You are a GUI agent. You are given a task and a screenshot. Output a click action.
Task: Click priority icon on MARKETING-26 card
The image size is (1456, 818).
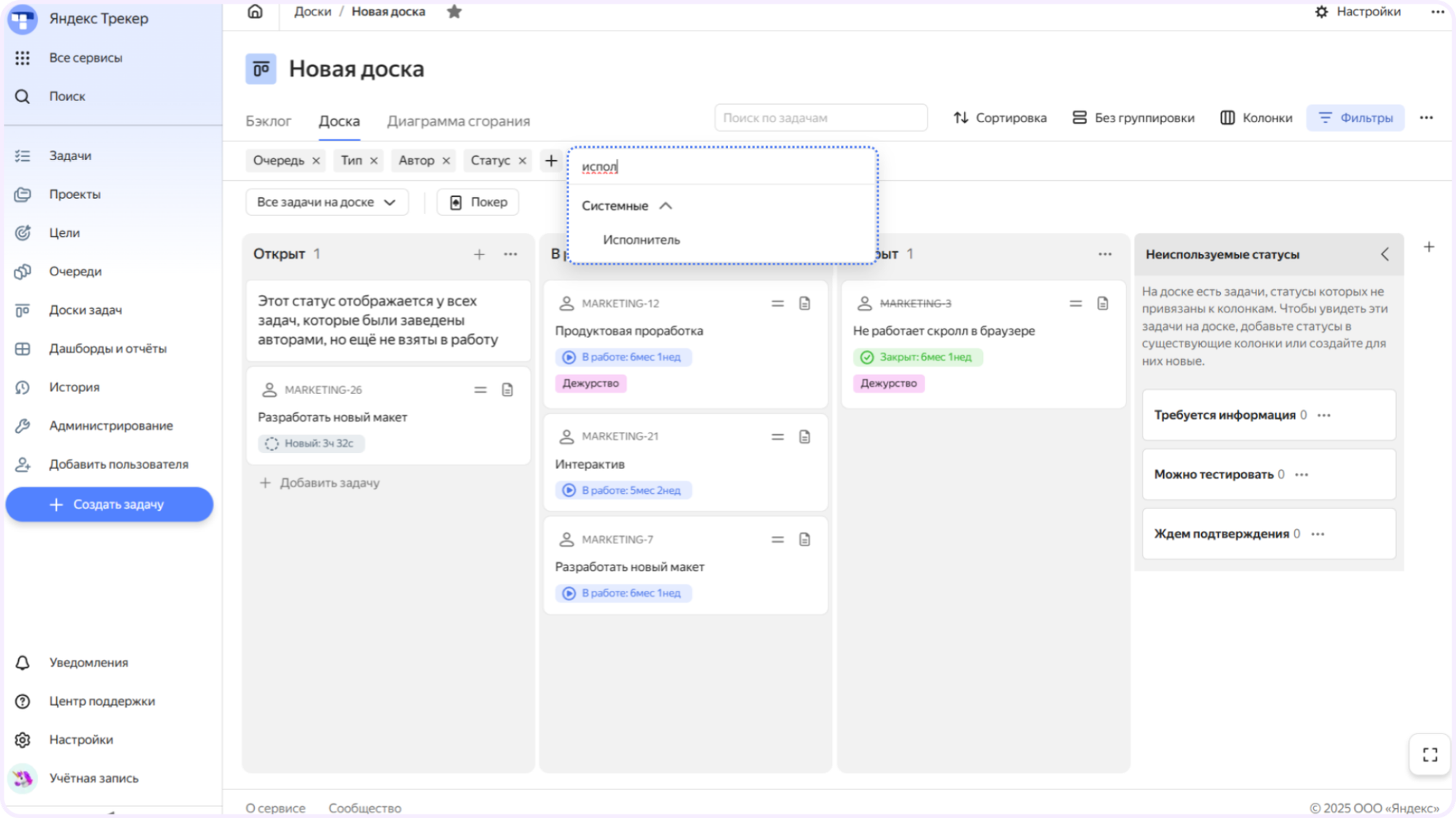[x=480, y=390]
